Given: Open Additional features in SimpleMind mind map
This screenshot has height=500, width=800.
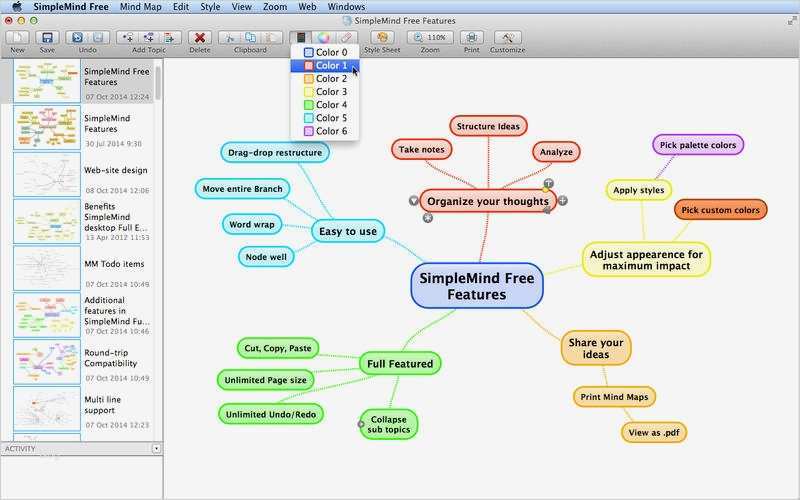Looking at the screenshot, I should [47, 315].
